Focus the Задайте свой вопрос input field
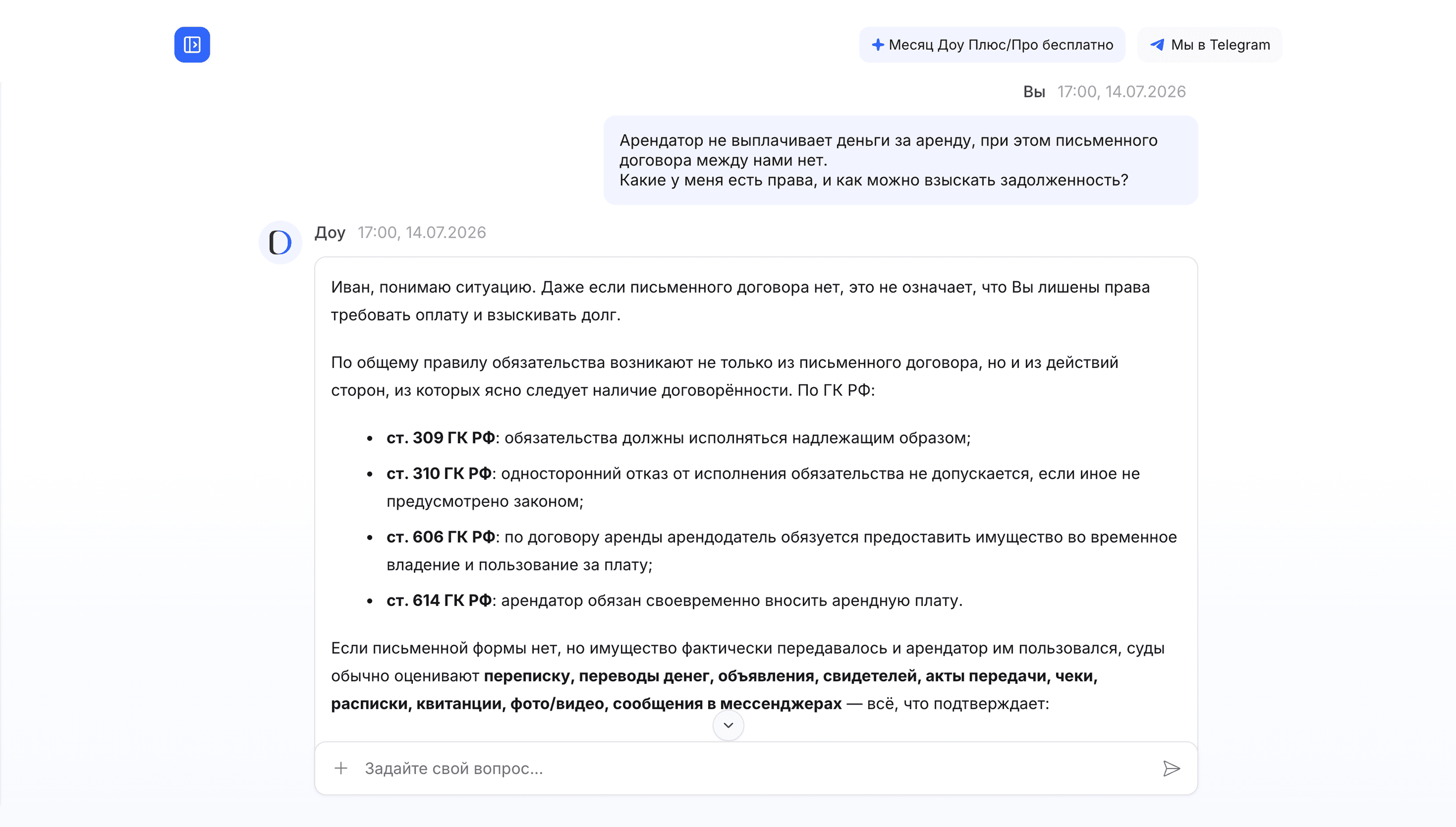This screenshot has width=1456, height=827. [756, 768]
